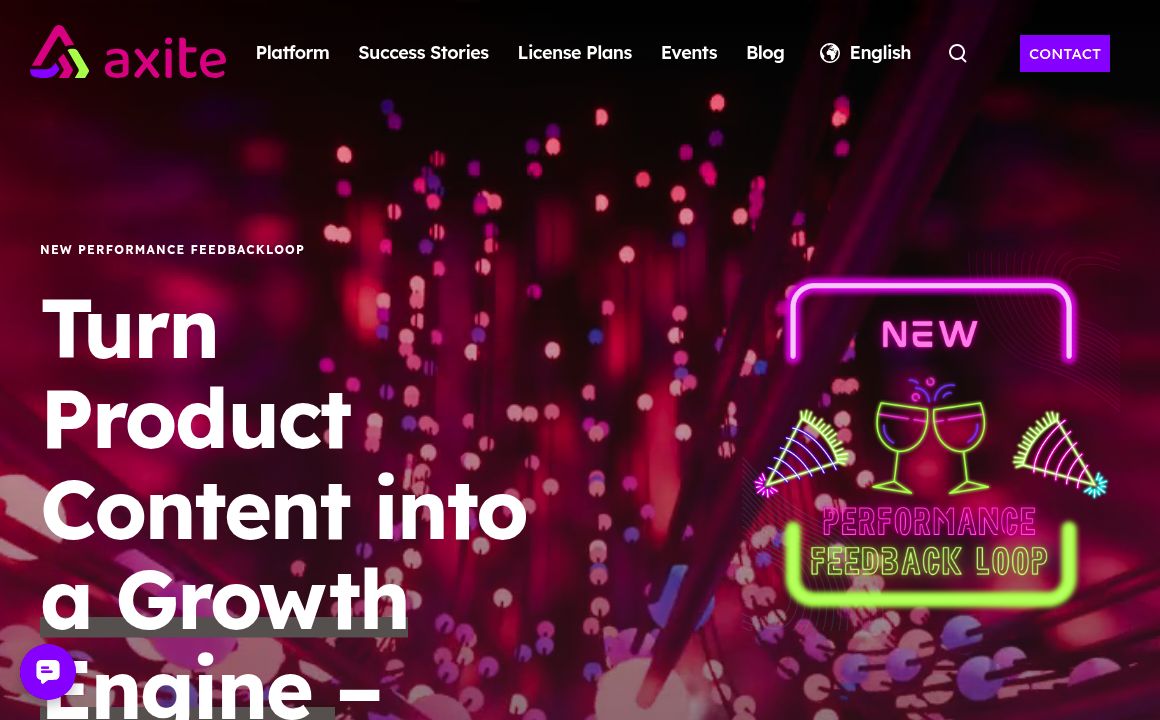Image resolution: width=1160 pixels, height=720 pixels.
Task: Click the right neon party hat
Action: pos(1060,454)
